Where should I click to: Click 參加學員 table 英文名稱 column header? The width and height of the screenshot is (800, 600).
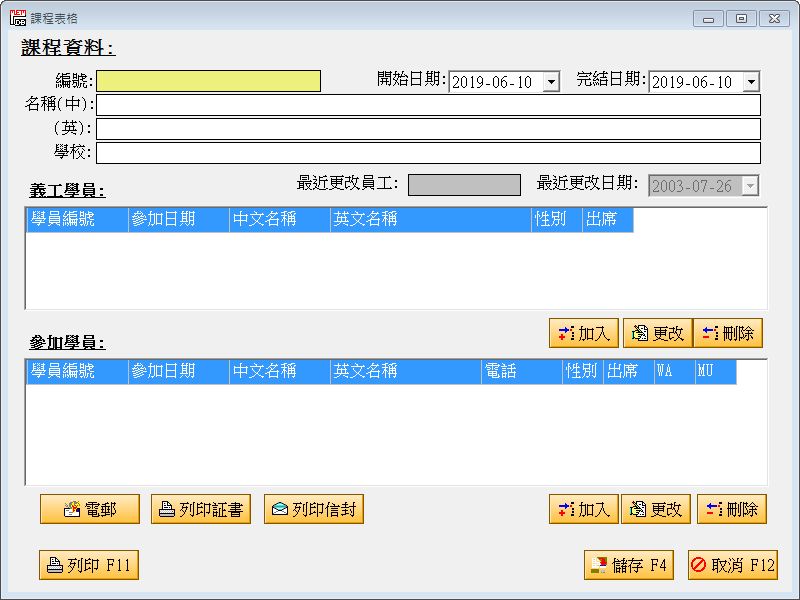click(406, 371)
